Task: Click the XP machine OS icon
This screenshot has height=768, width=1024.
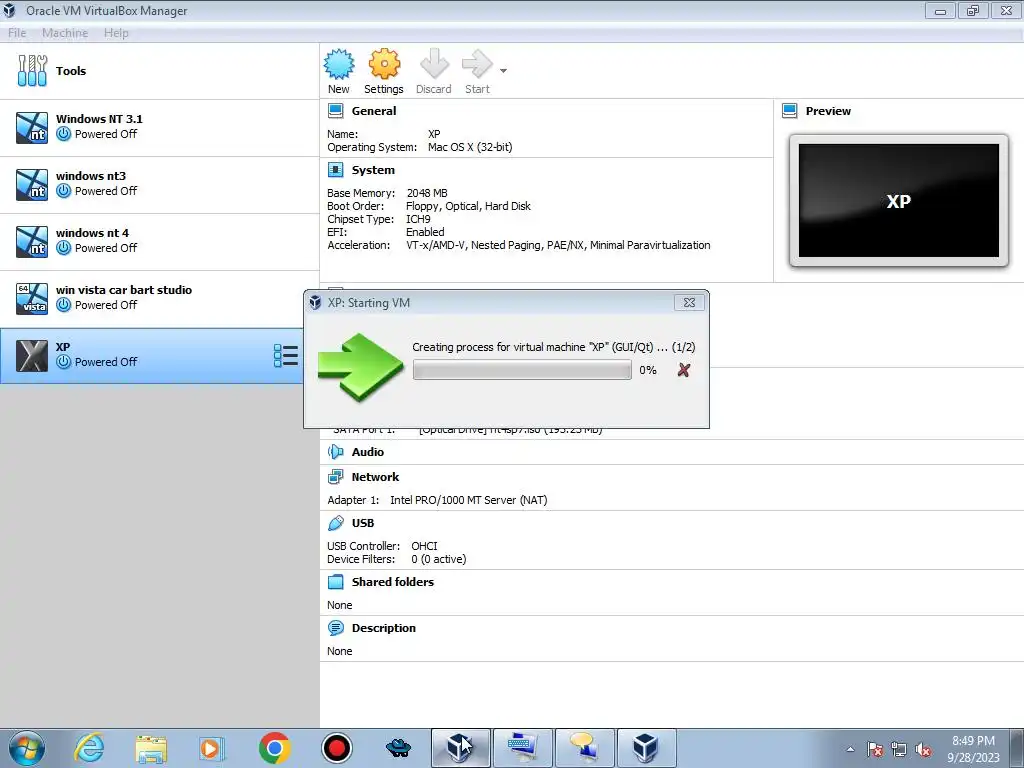Action: coord(32,356)
